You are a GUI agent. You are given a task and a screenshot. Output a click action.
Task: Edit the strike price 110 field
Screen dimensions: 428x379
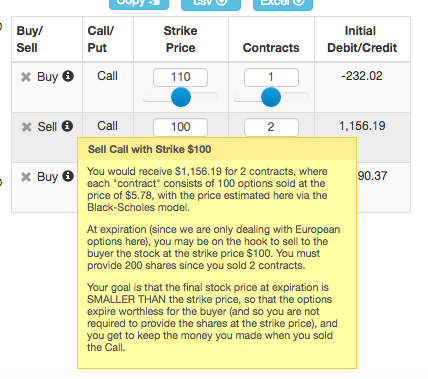point(180,77)
